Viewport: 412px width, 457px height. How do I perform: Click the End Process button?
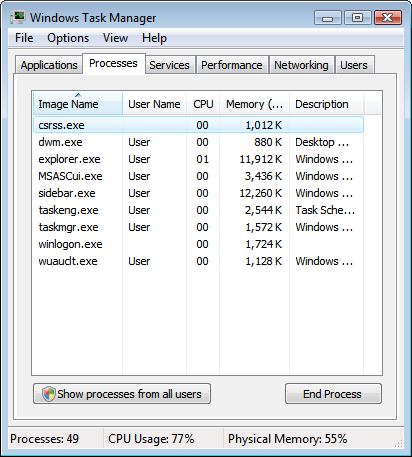pyautogui.click(x=333, y=394)
